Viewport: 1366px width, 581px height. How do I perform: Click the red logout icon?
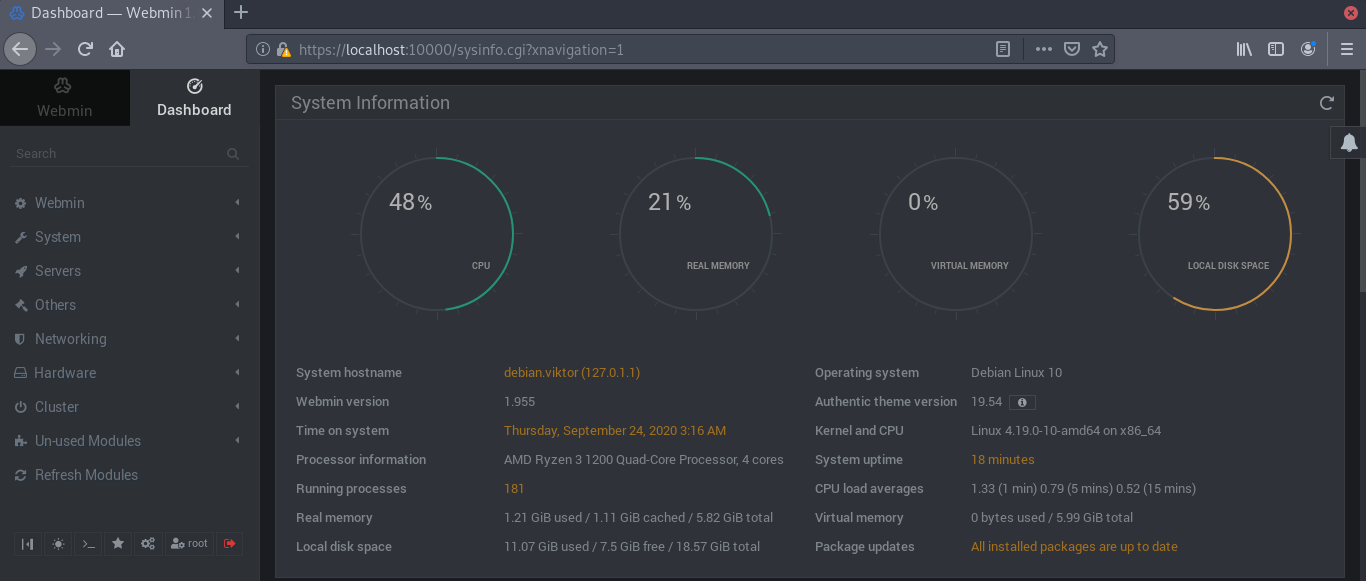click(x=230, y=544)
